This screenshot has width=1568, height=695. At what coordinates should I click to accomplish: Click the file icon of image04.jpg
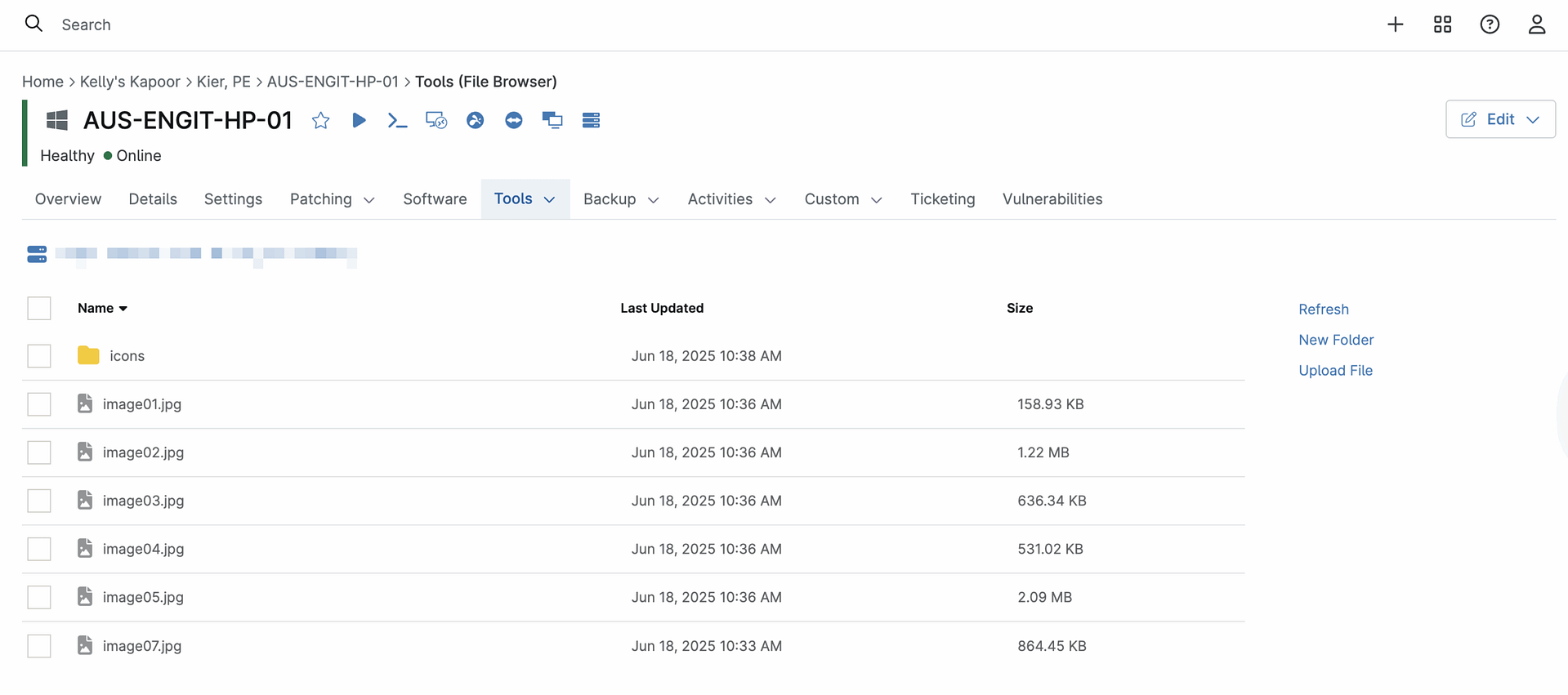coord(85,548)
